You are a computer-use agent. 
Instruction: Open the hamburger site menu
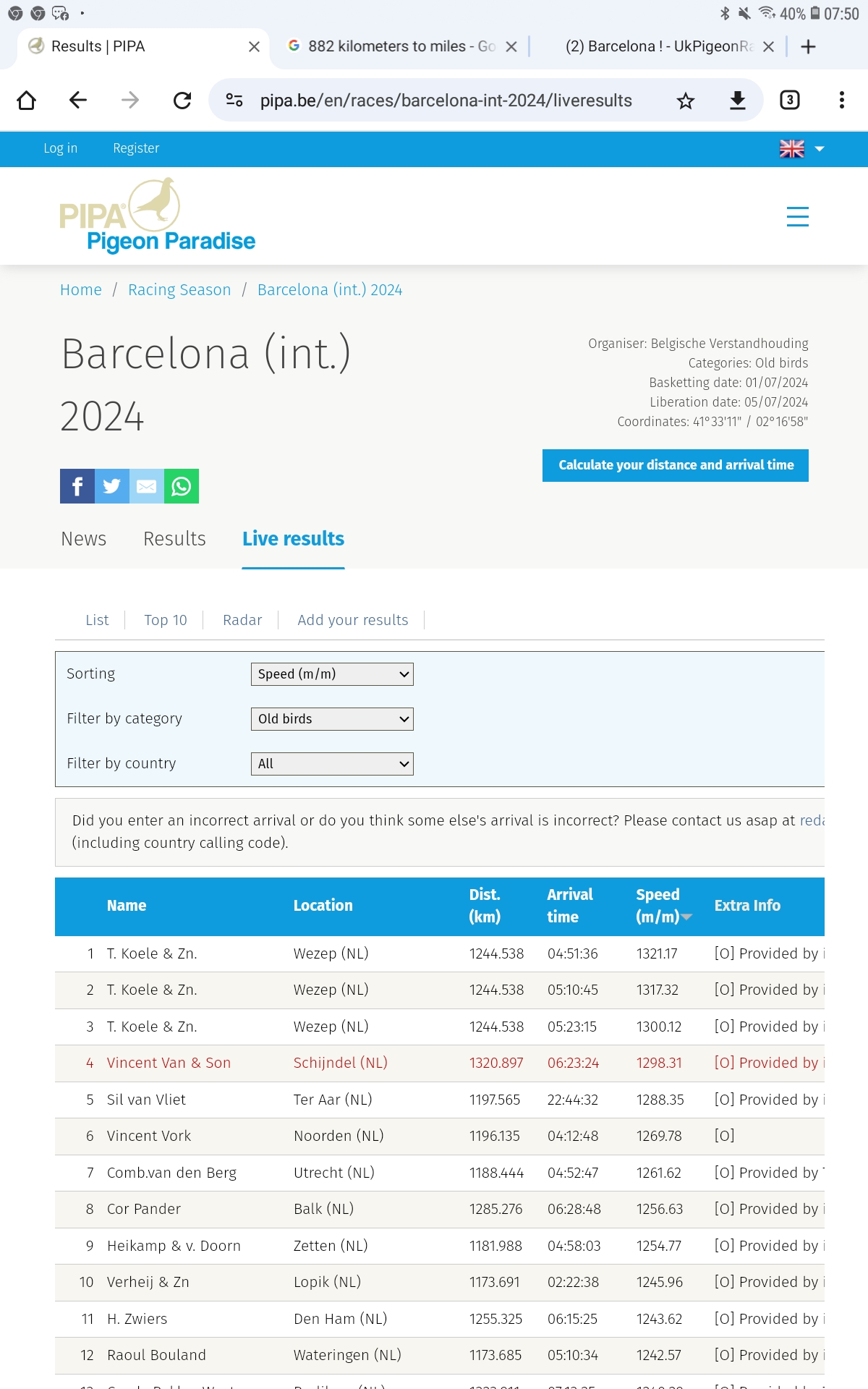tap(797, 216)
